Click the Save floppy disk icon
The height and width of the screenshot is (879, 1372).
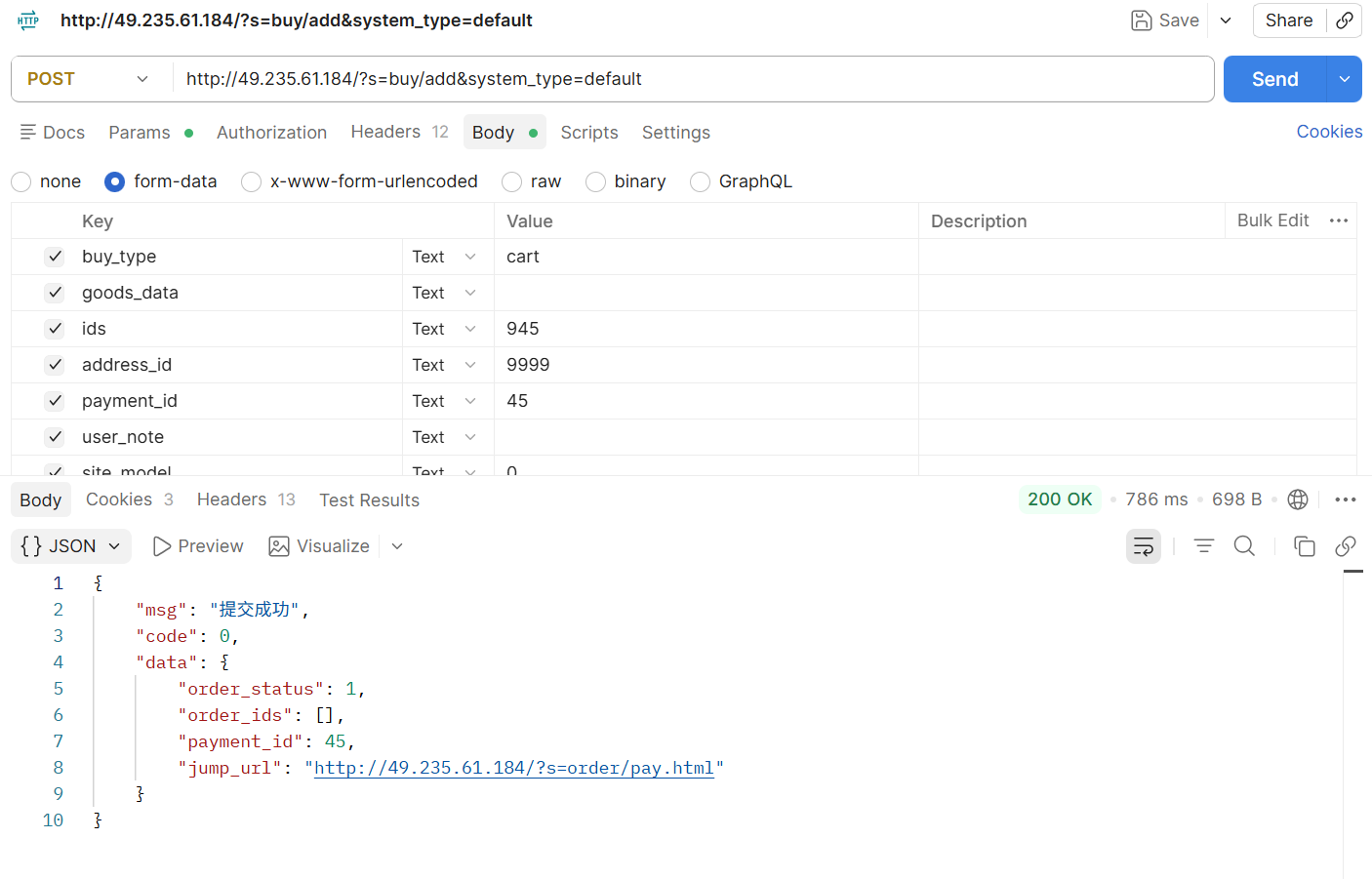(x=1141, y=20)
